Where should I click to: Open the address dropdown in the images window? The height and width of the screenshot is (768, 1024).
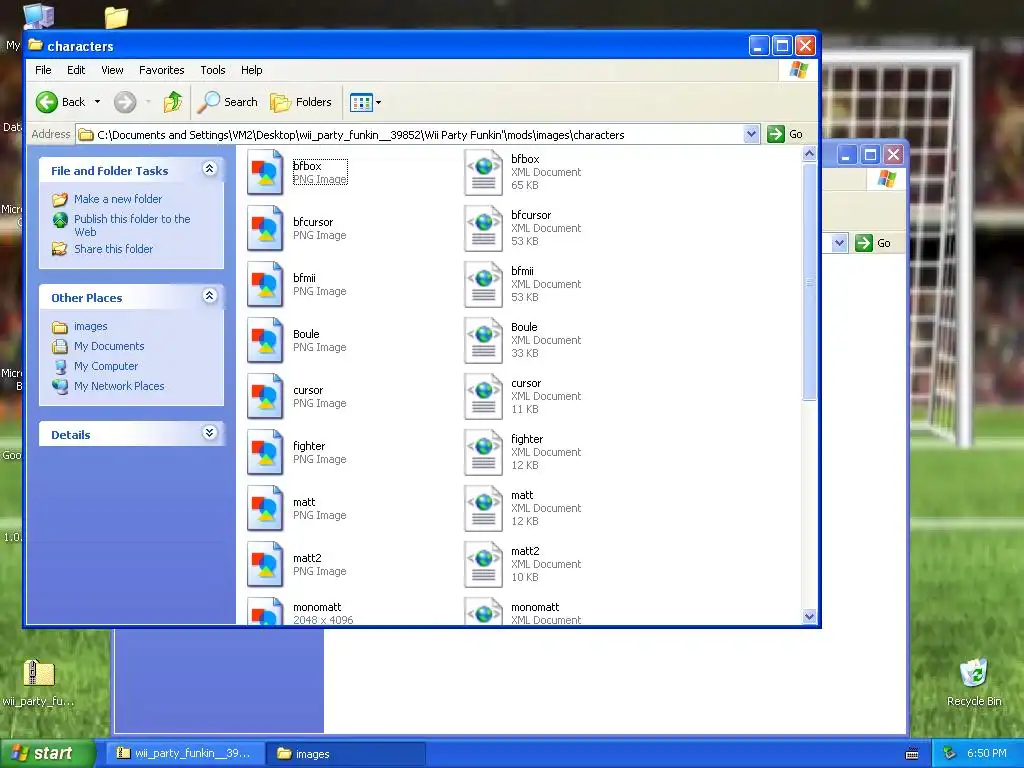click(x=840, y=243)
